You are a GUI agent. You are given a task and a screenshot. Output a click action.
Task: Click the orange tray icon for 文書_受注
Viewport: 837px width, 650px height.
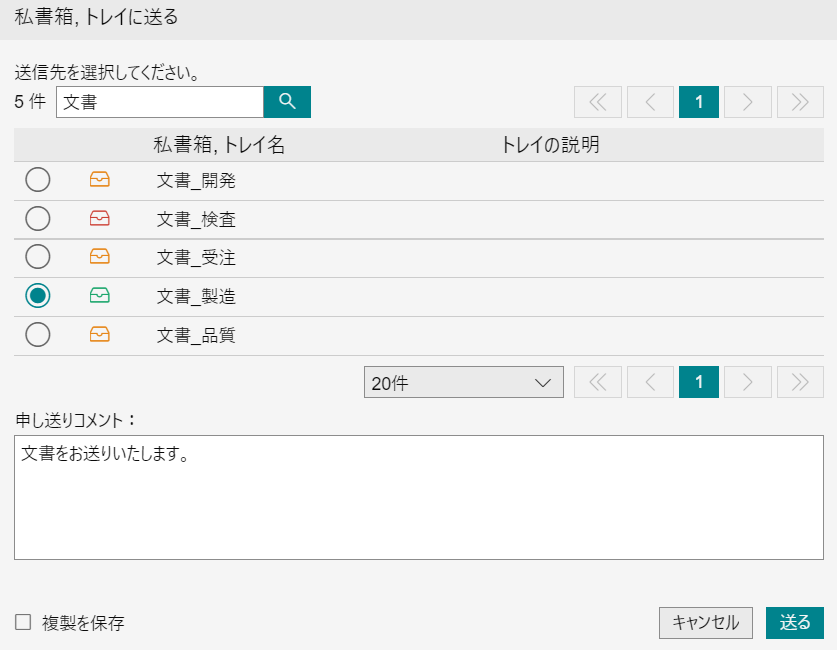(100, 257)
